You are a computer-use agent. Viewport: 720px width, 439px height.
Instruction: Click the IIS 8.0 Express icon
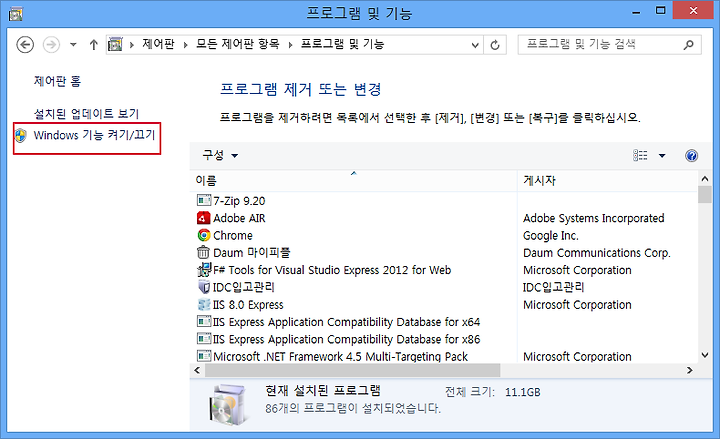point(204,304)
